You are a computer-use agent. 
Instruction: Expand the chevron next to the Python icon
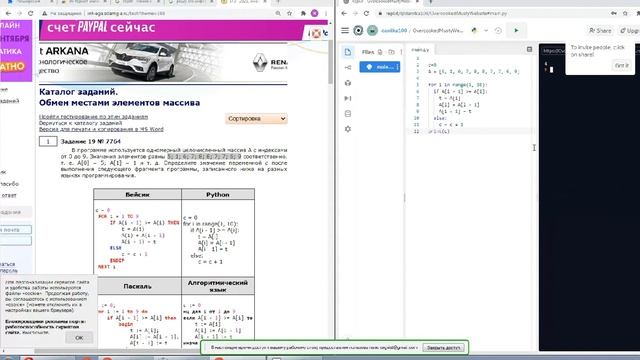(x=486, y=31)
